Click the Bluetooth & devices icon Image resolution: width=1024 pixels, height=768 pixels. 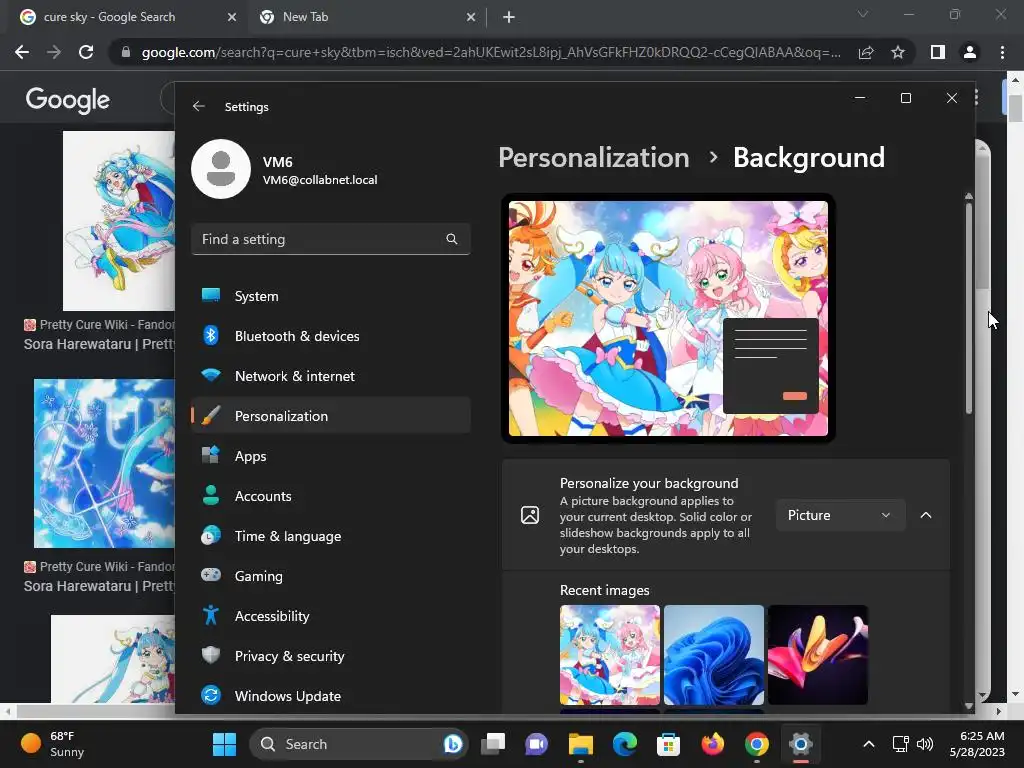210,336
